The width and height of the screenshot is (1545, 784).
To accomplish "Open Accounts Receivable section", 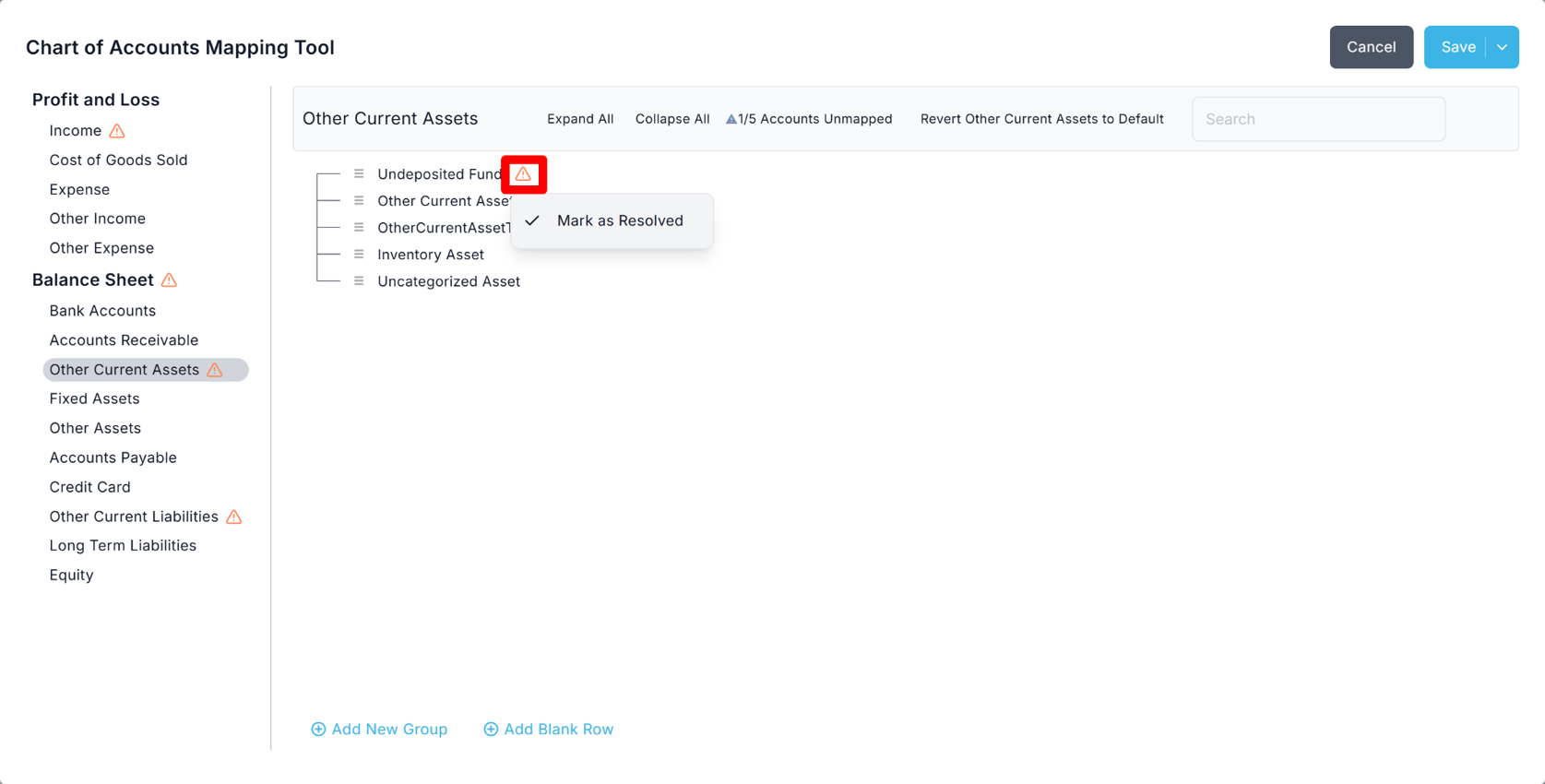I will click(124, 340).
